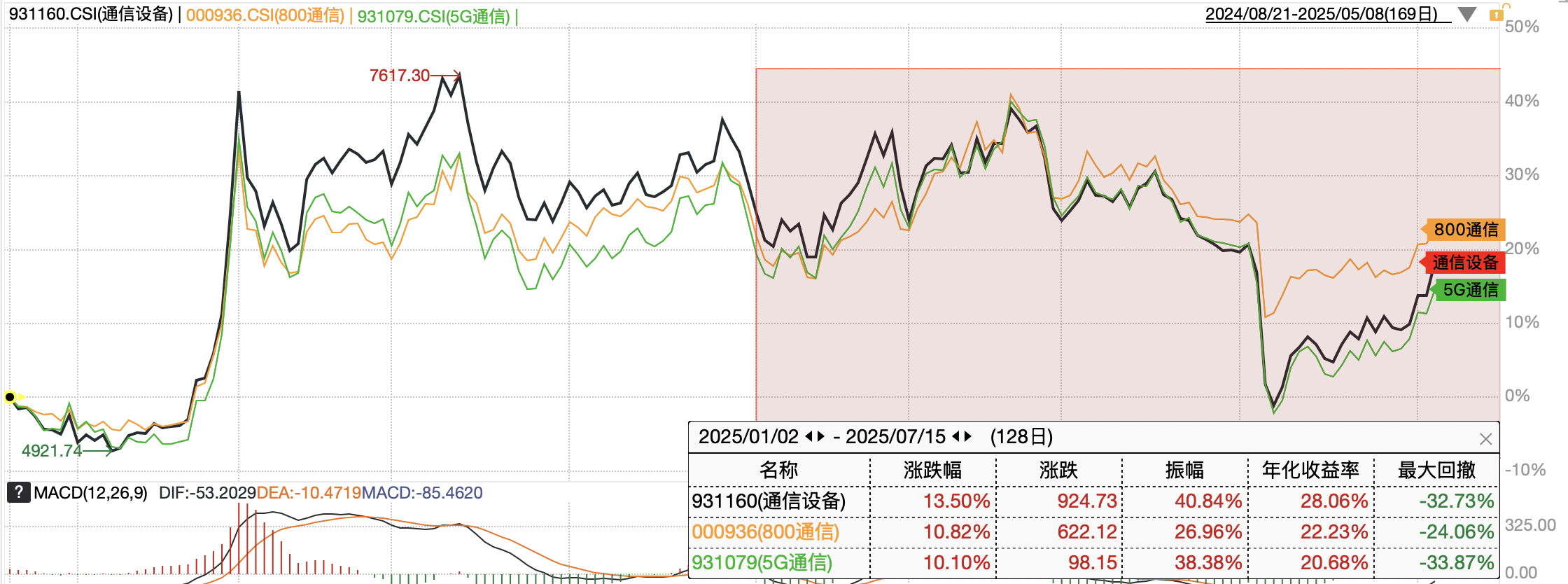1568x584 pixels.
Task: Toggle the orange lock icon near date range
Action: tap(1496, 13)
